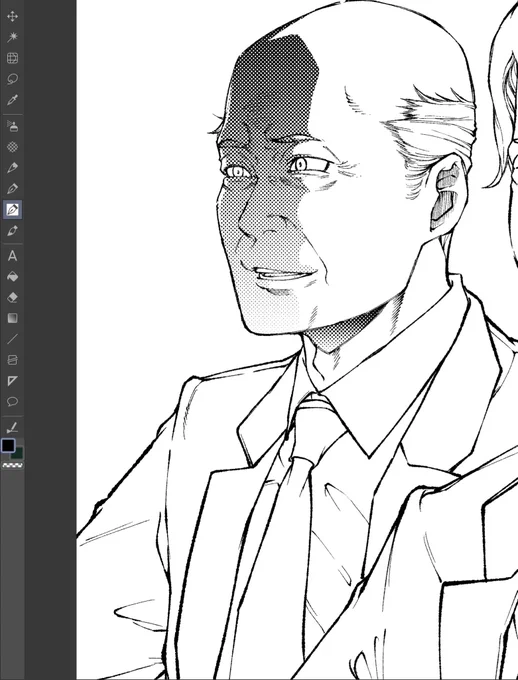Choose the checkered transparent color swatch

(x=13, y=465)
